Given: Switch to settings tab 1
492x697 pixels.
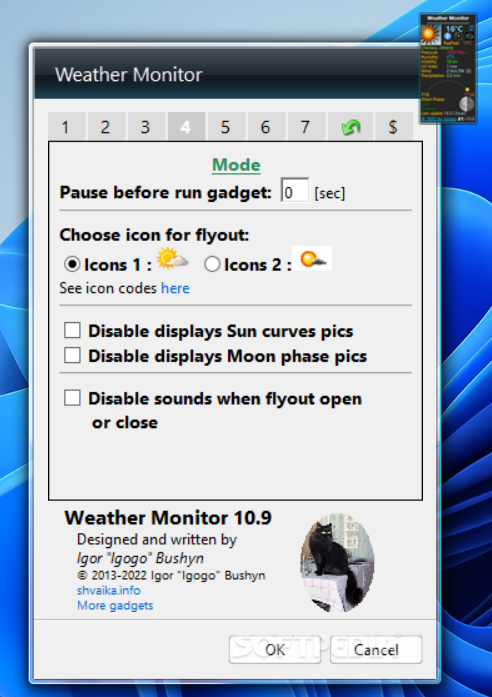Looking at the screenshot, I should (66, 127).
